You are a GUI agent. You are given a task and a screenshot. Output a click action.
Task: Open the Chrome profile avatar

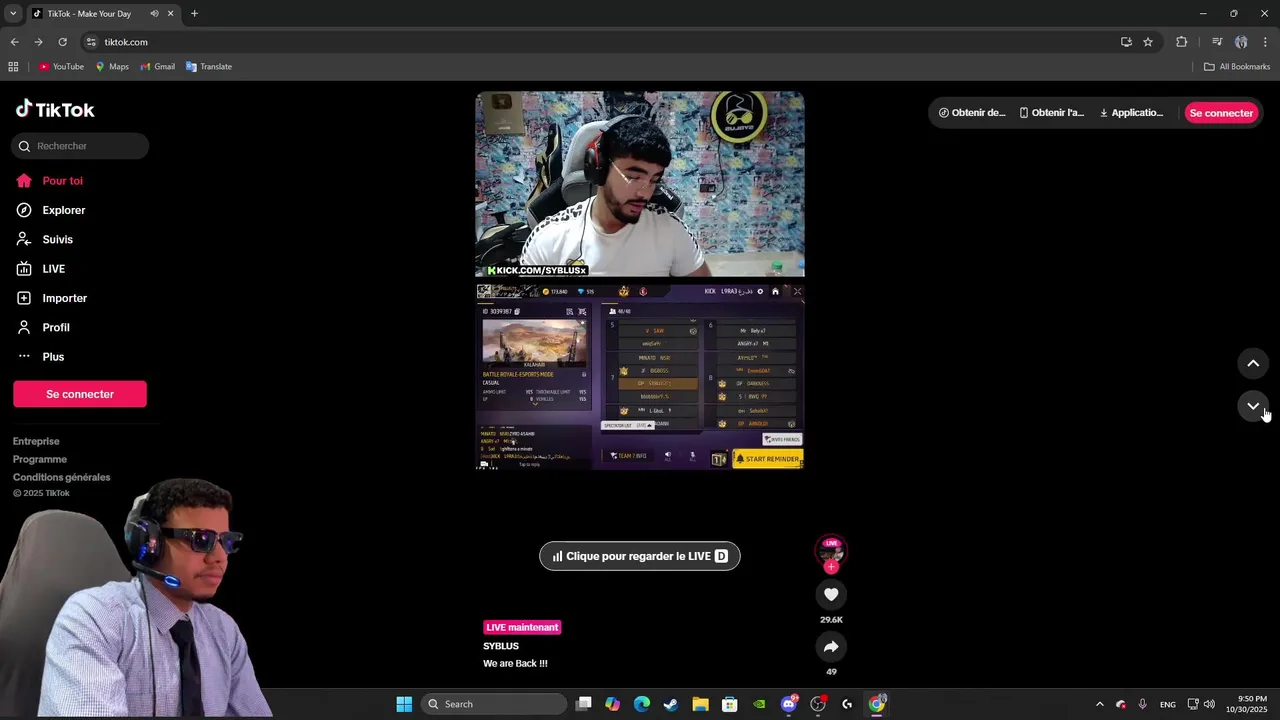[x=1241, y=42]
